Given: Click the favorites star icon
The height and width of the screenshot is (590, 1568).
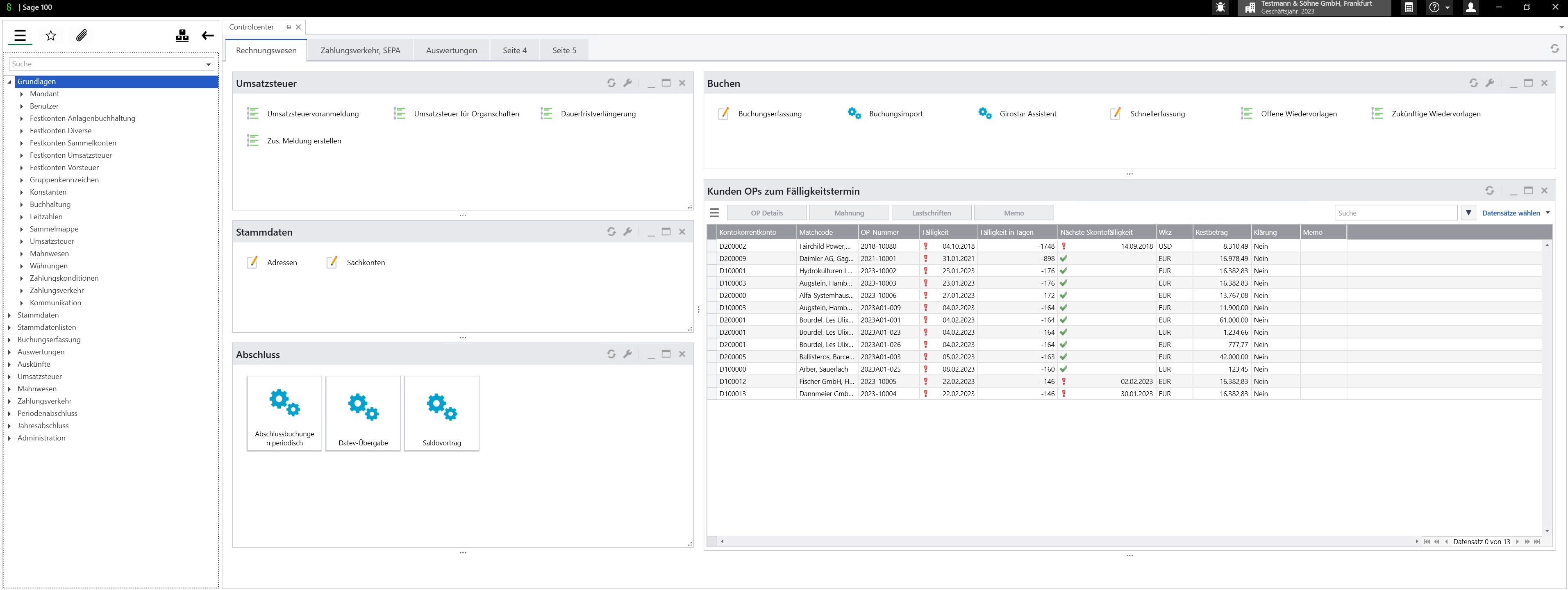Looking at the screenshot, I should [51, 36].
